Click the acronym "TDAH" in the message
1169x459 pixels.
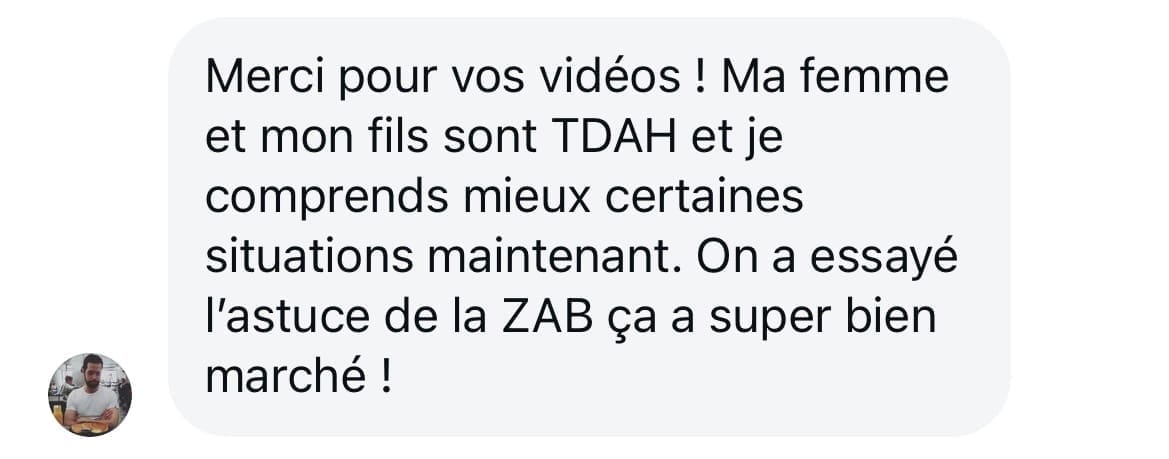tap(614, 138)
